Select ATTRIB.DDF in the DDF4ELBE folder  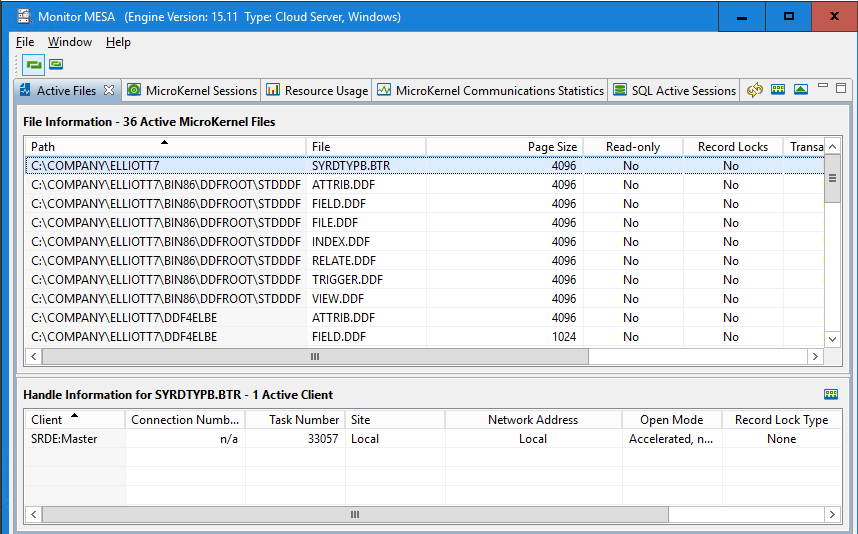coord(424,317)
